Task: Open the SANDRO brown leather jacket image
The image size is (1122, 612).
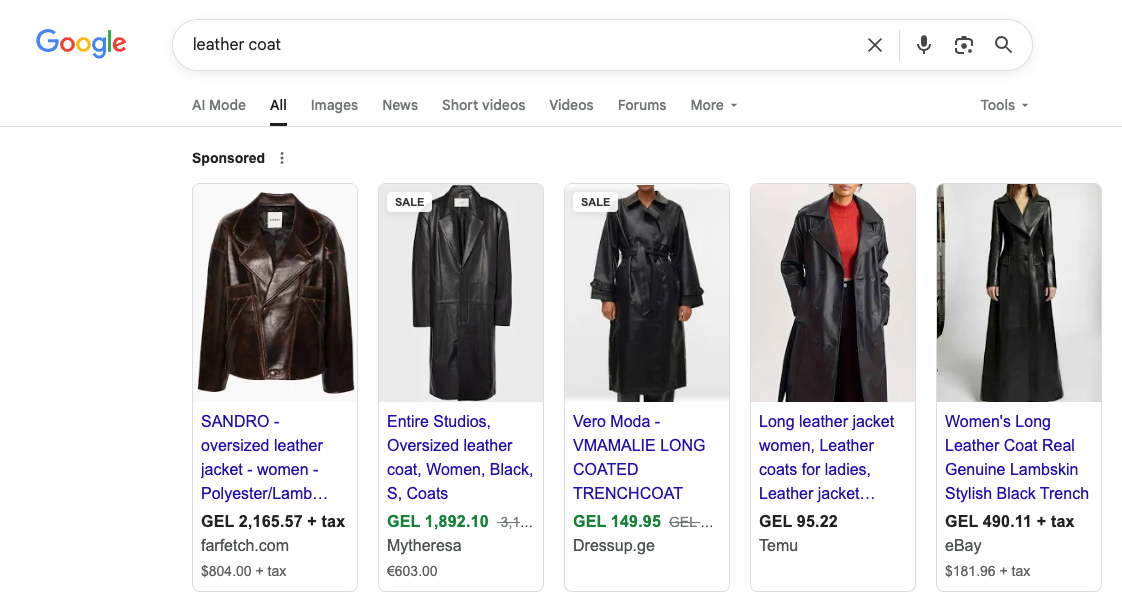Action: pyautogui.click(x=275, y=292)
